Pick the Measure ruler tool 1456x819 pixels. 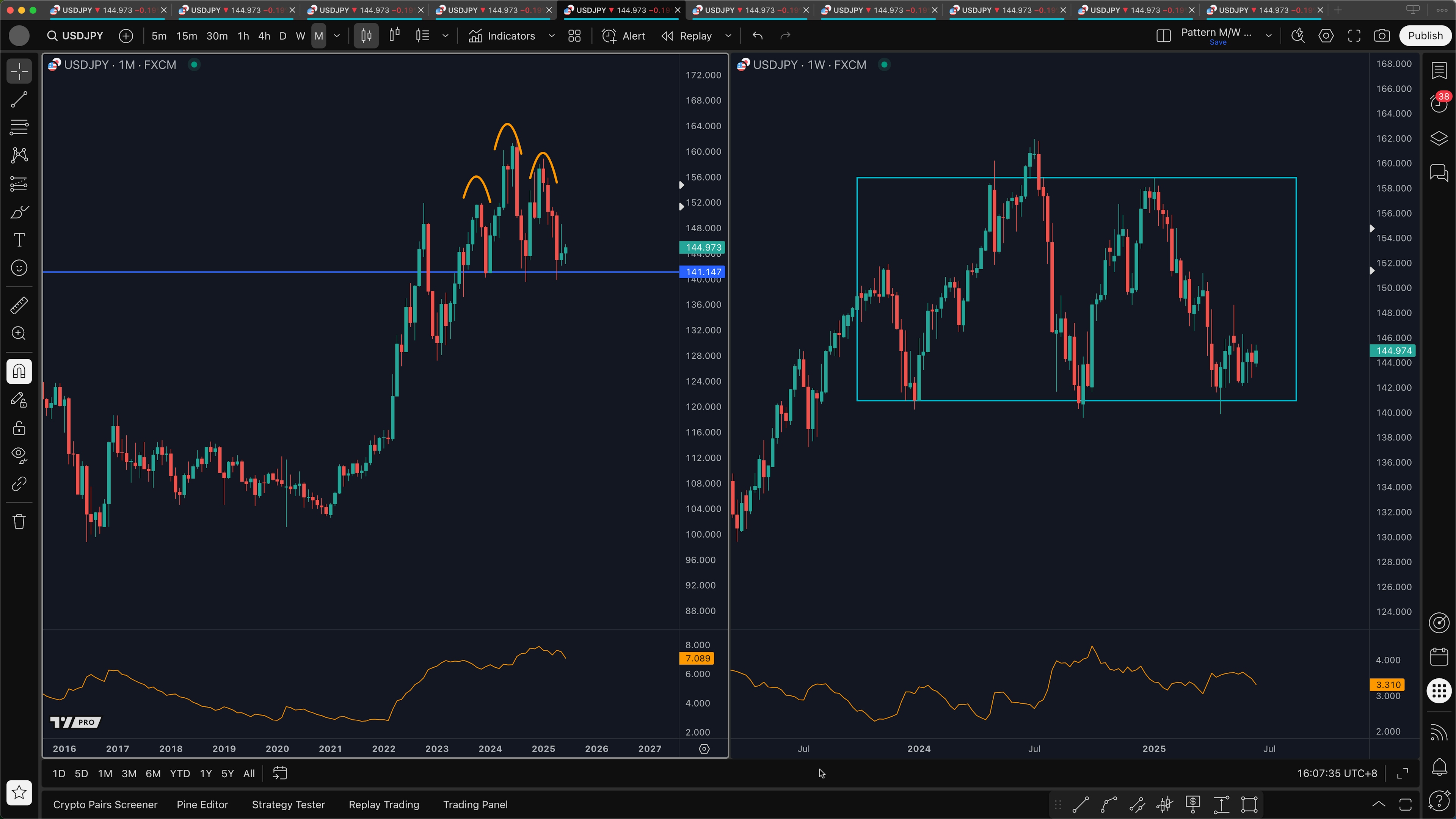pos(19,305)
